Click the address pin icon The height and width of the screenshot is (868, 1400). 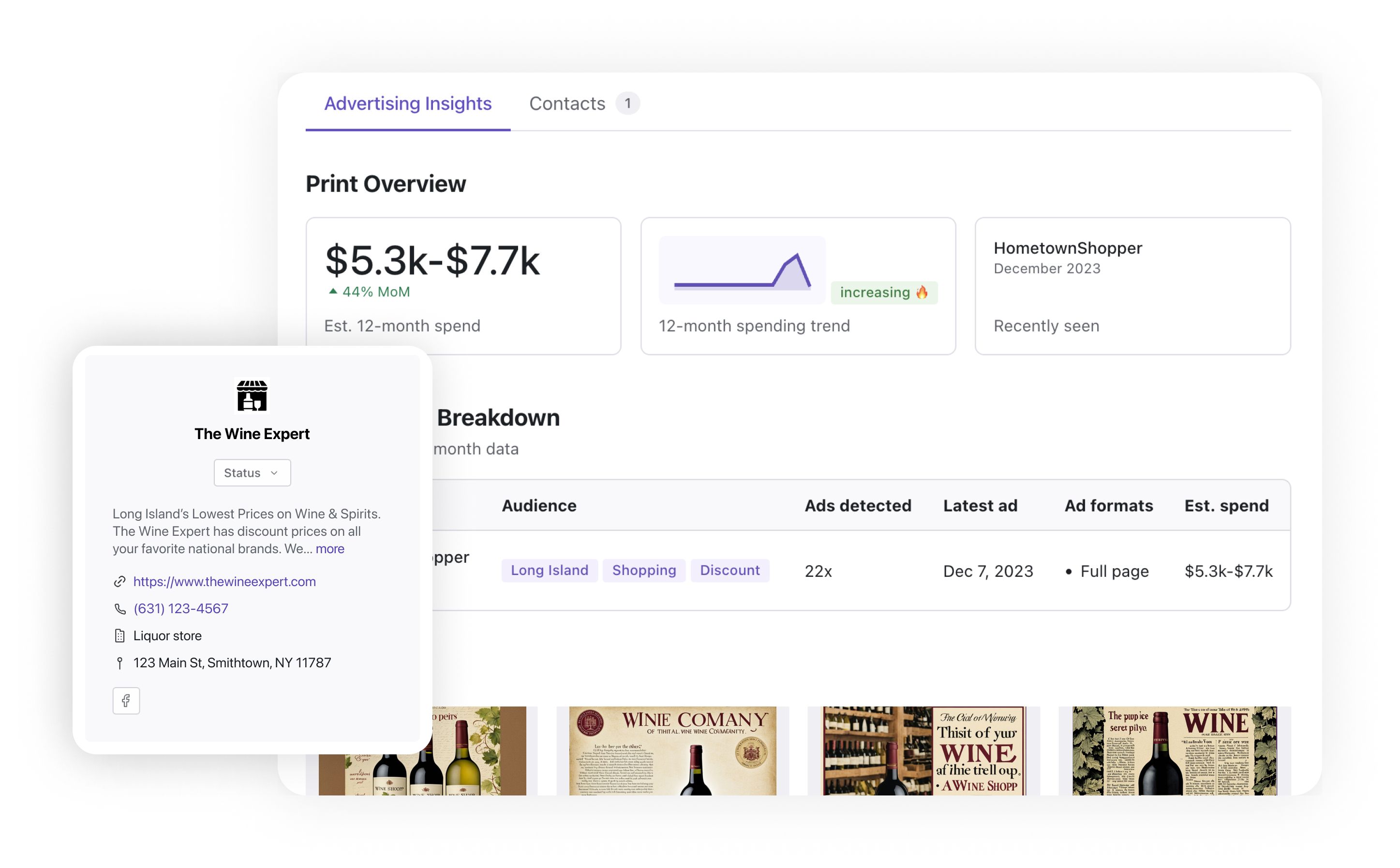119,663
